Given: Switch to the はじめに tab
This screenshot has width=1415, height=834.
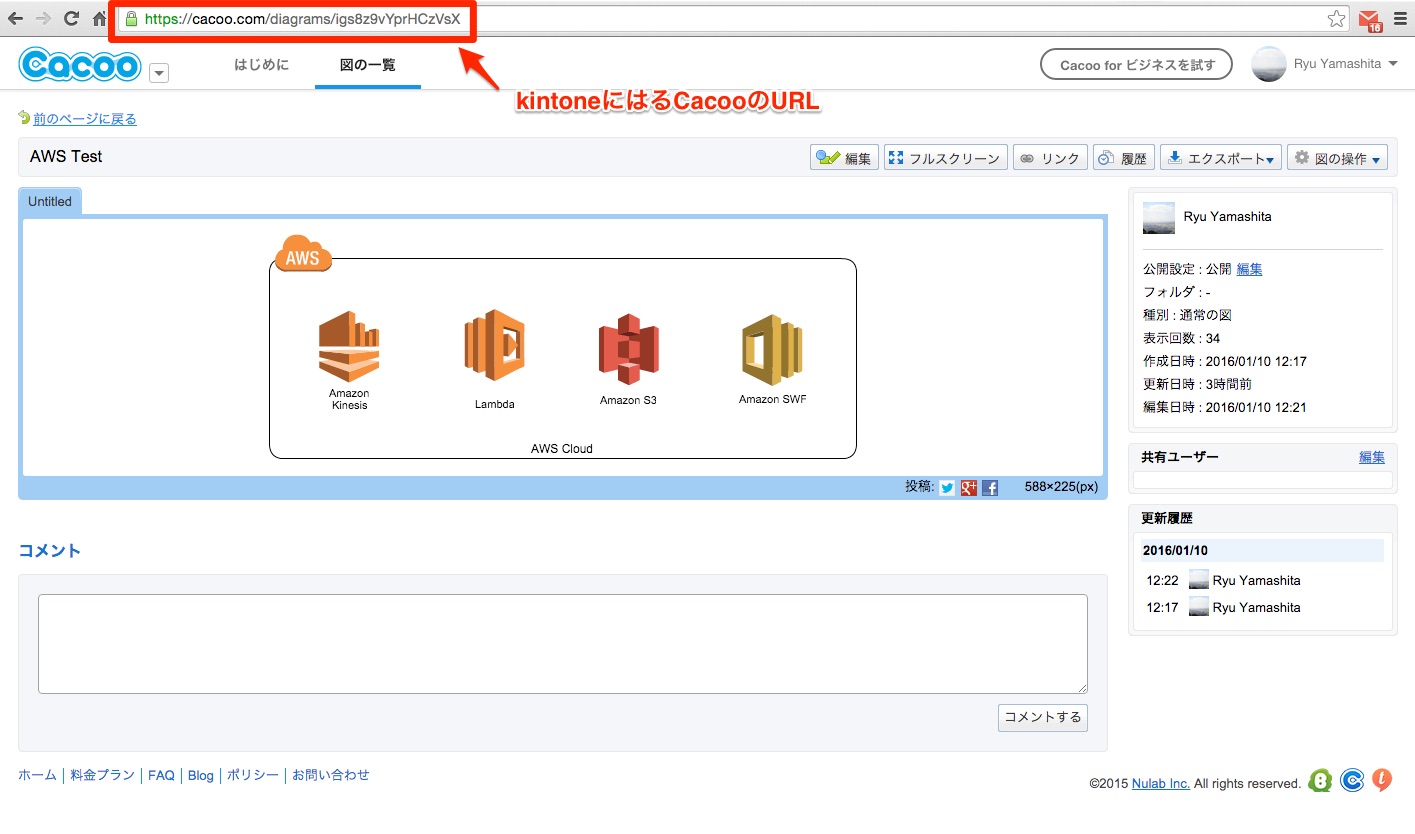Looking at the screenshot, I should tap(261, 65).
